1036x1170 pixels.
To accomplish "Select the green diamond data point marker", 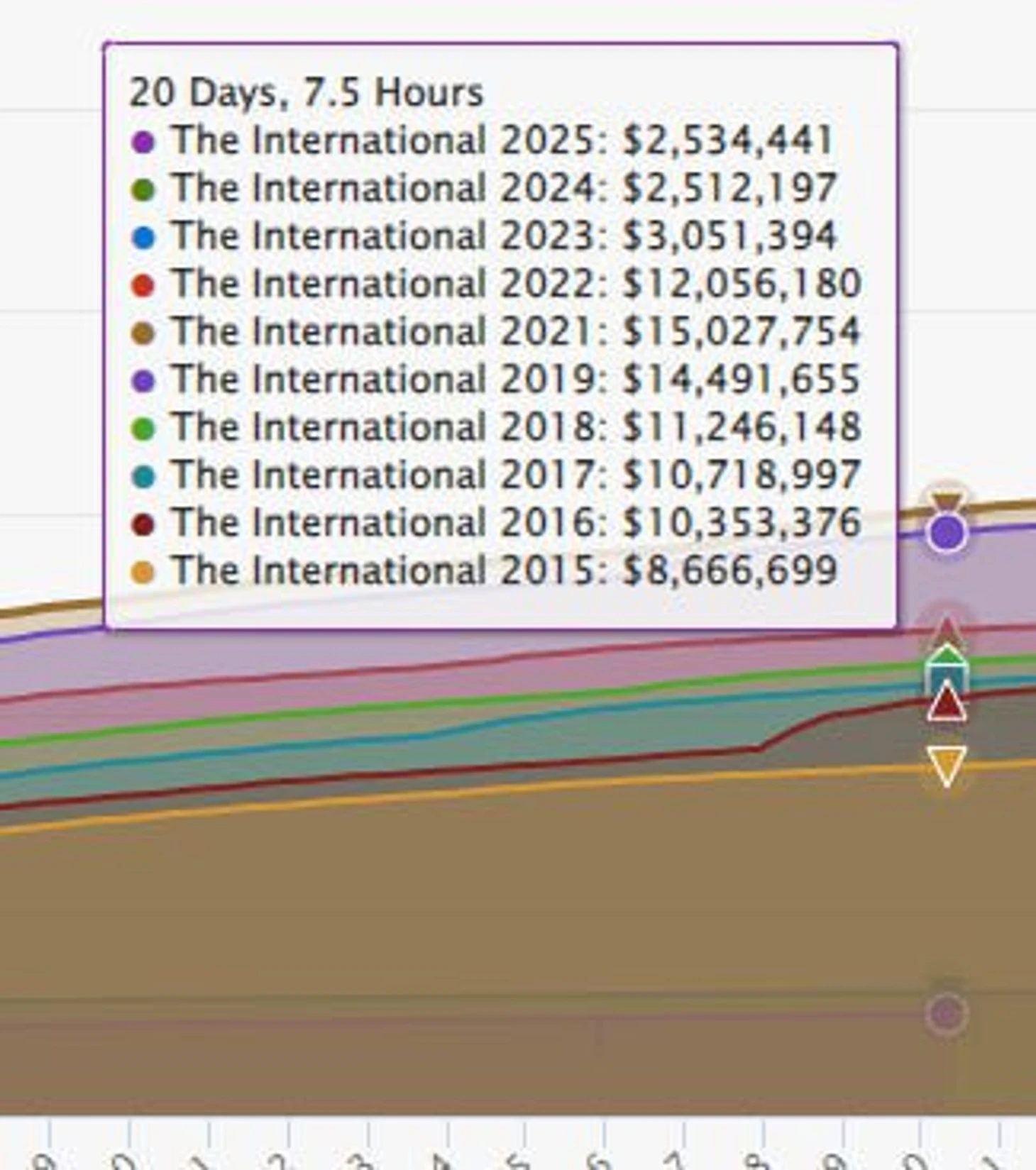I will point(947,657).
